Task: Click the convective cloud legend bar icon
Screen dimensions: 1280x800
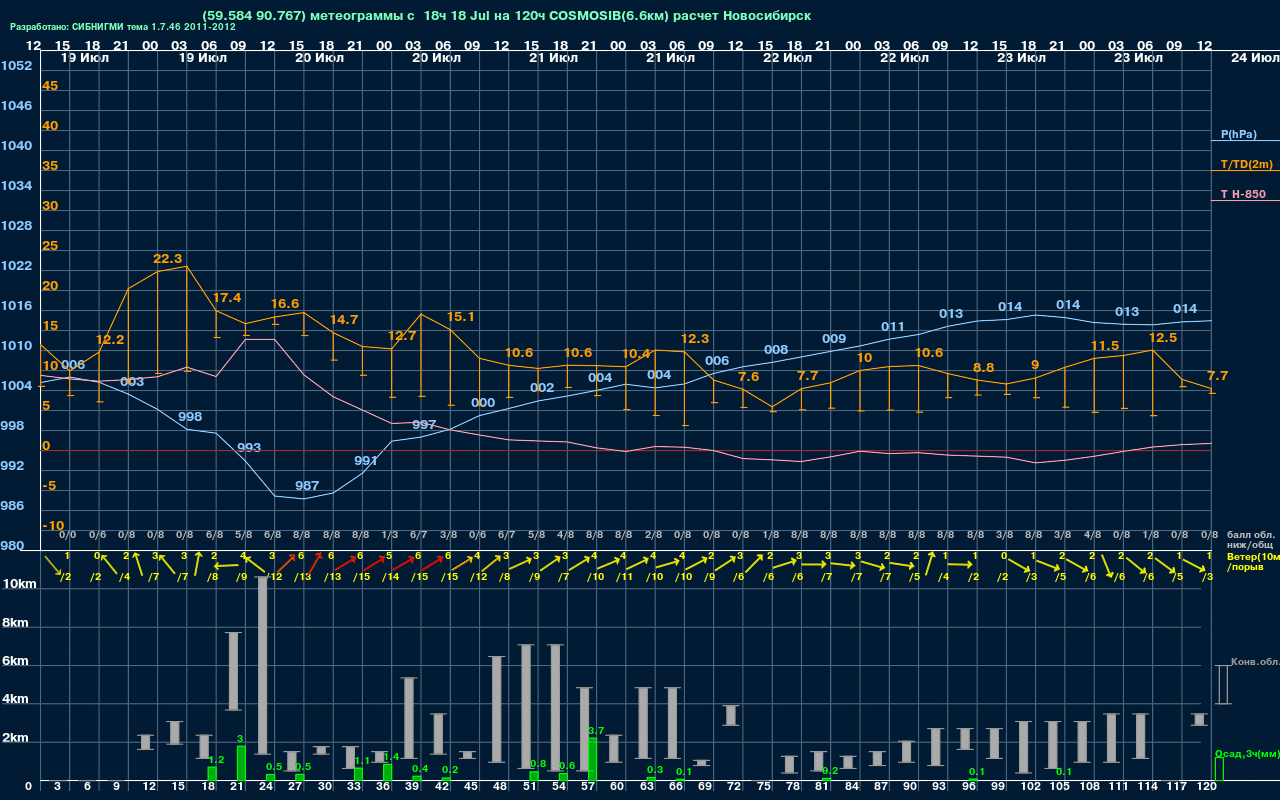Action: point(1222,684)
